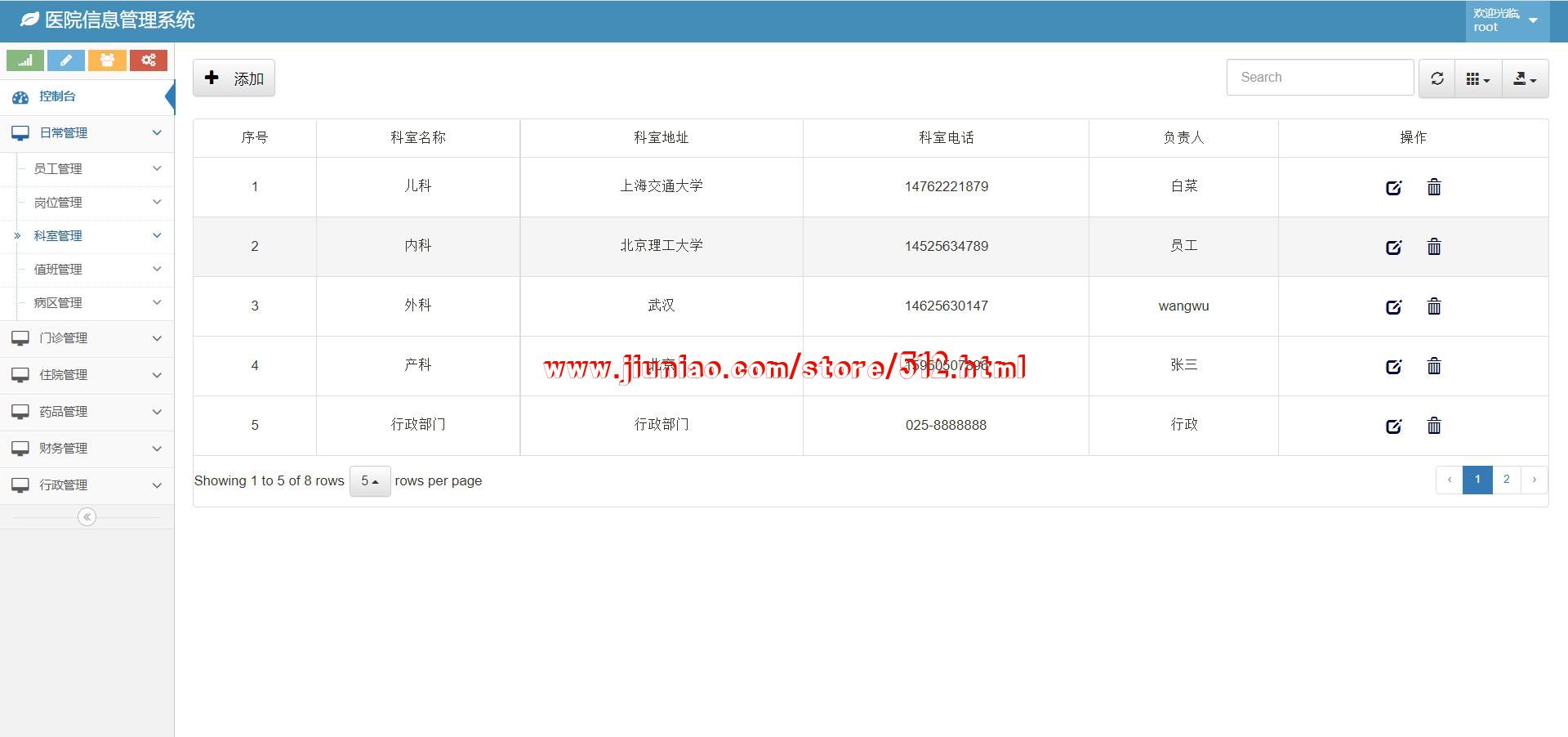The height and width of the screenshot is (737, 1568).
Task: Edit the 行政部门 department row
Action: 1394,426
